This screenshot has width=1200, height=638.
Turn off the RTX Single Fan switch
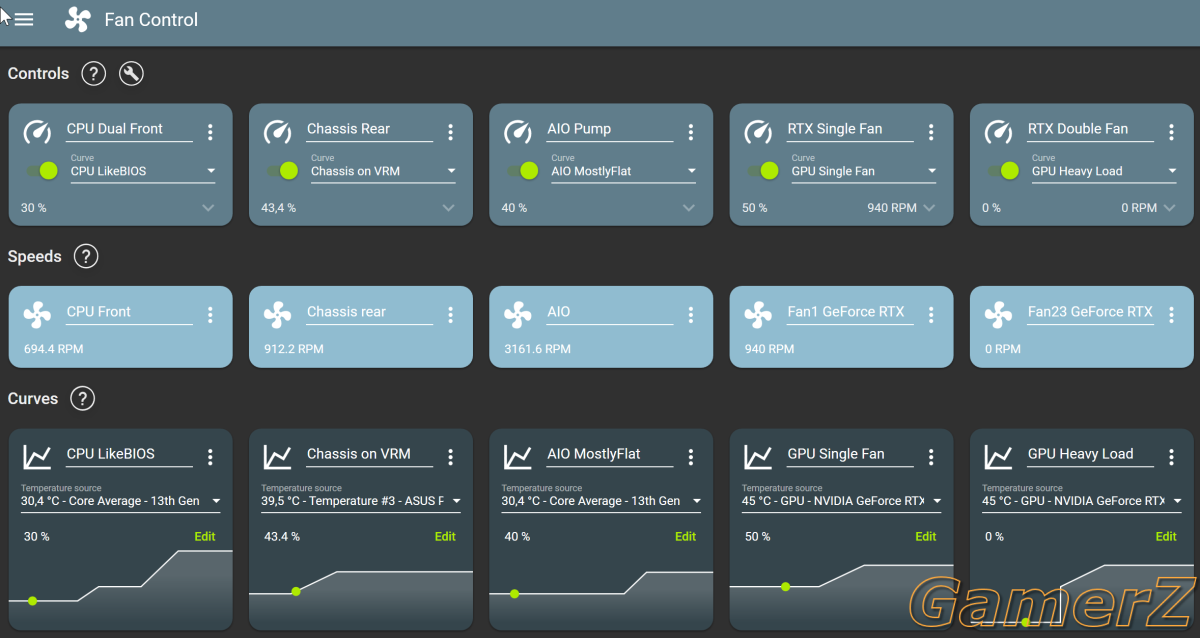(764, 171)
